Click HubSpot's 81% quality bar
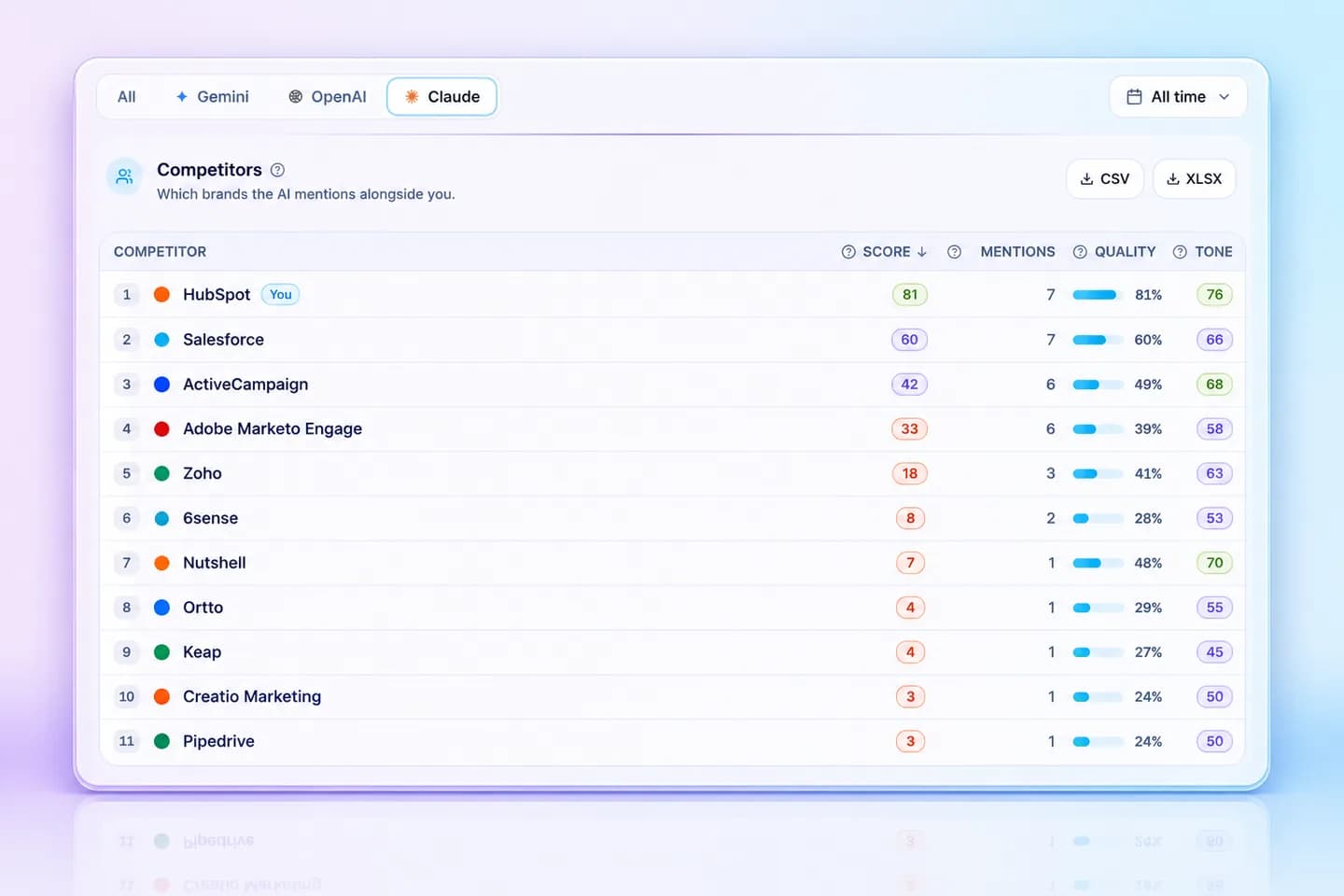Image resolution: width=1344 pixels, height=896 pixels. pyautogui.click(x=1098, y=295)
